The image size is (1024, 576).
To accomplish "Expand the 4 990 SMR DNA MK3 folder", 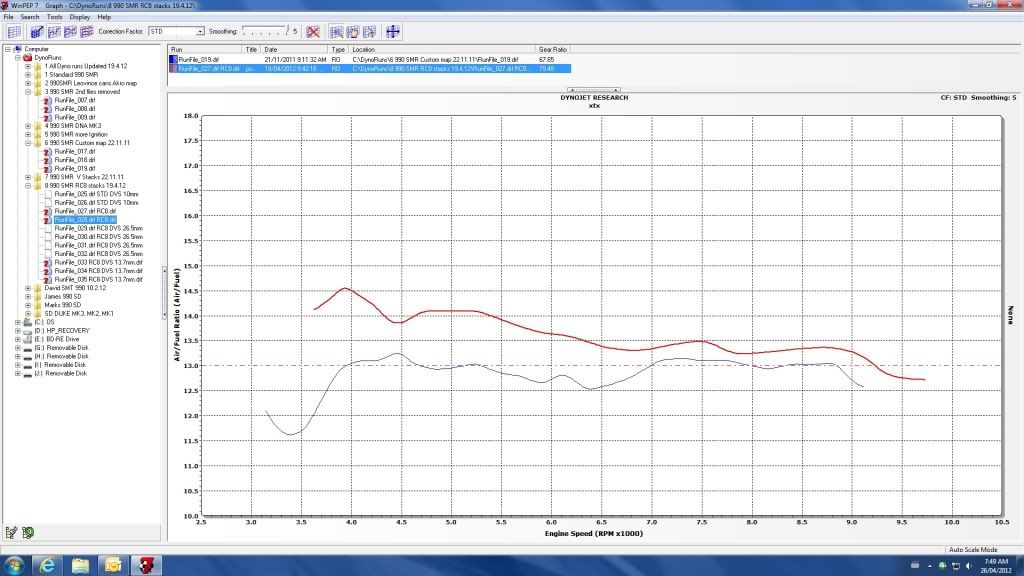I will click(28, 125).
